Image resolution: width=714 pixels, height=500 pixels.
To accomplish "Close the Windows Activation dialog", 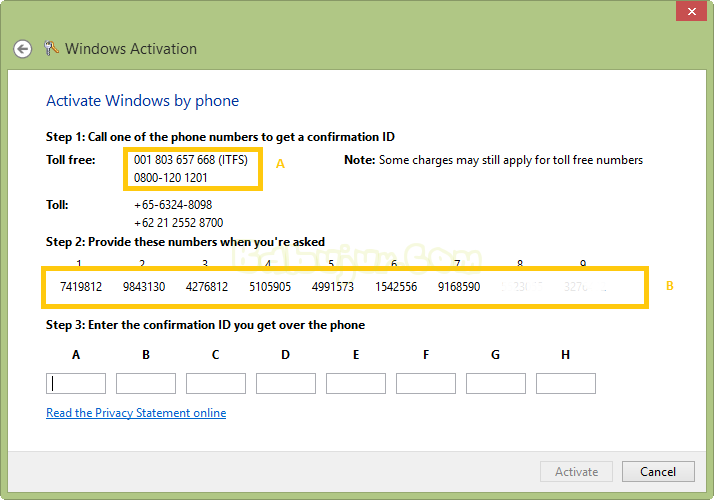I will click(691, 11).
